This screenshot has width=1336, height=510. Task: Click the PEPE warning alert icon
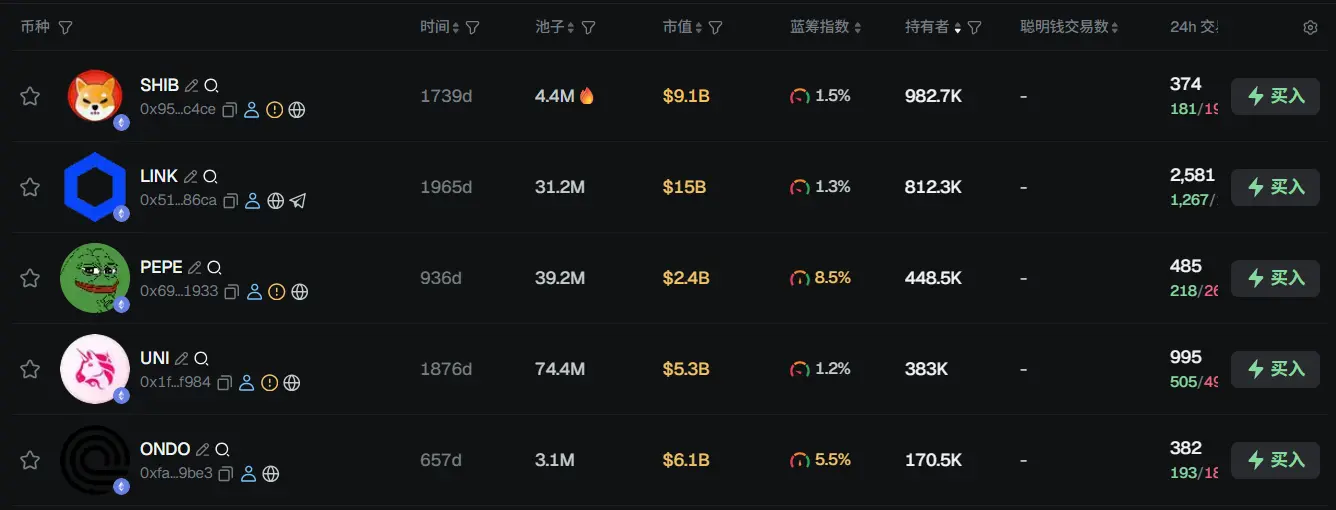[276, 292]
